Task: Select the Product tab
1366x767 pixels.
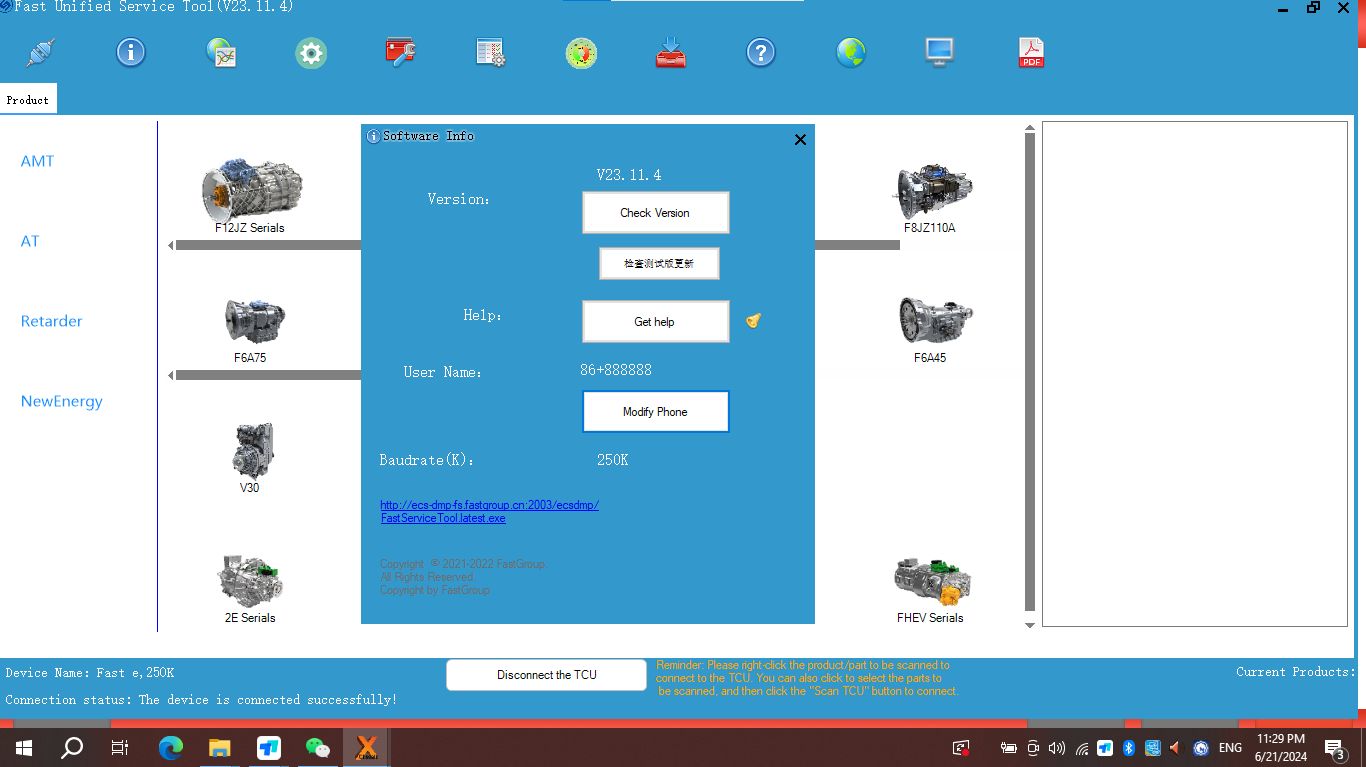Action: [x=28, y=100]
